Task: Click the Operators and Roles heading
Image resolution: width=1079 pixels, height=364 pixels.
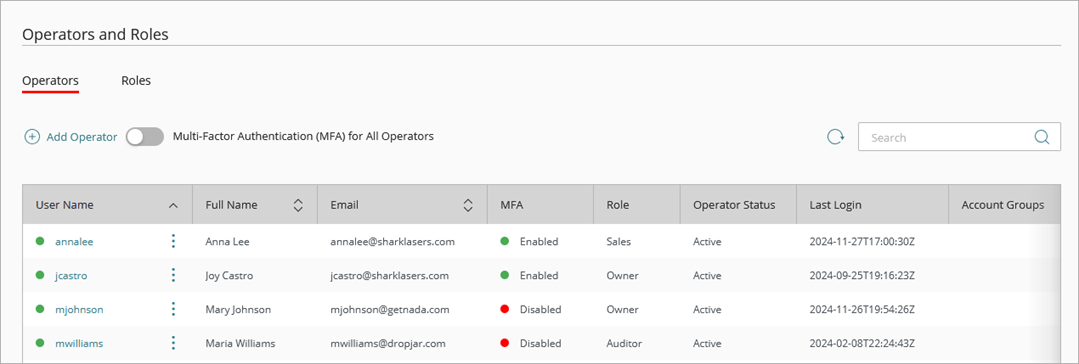Action: (95, 34)
